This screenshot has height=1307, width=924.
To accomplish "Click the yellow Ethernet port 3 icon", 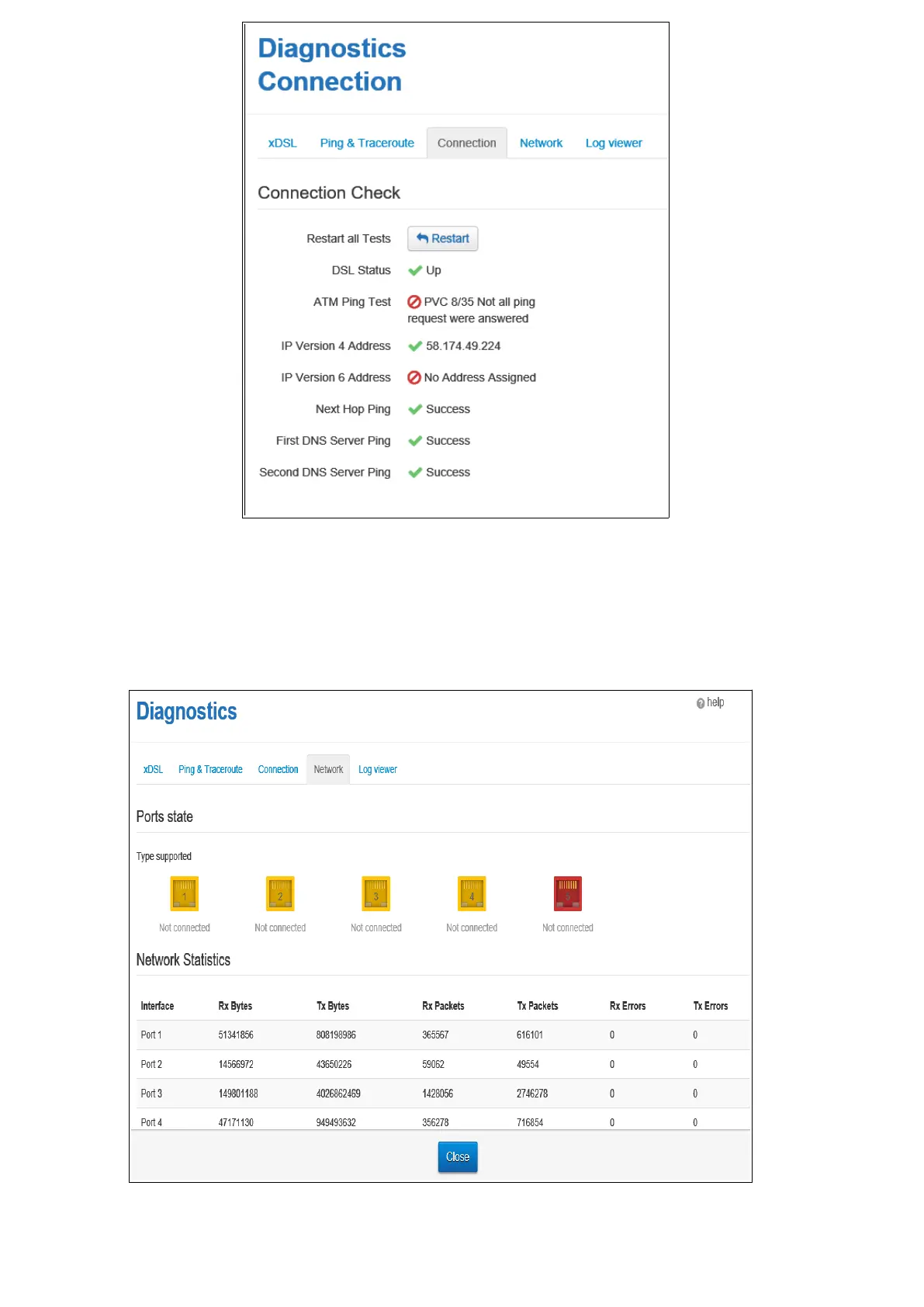I will 376,893.
